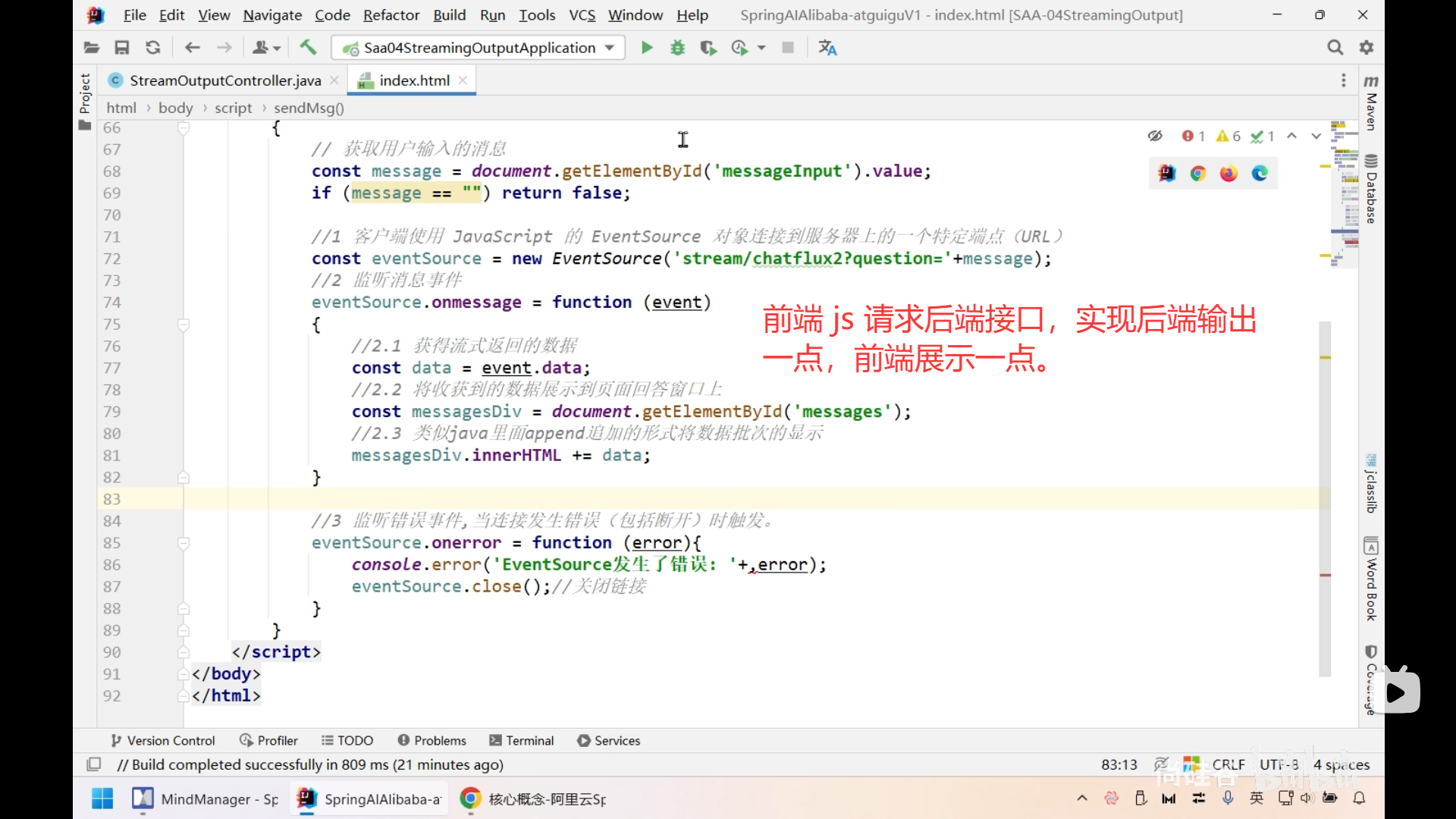Expand the coverage run options arrow
Screen dimensions: 1456x819
(761, 48)
